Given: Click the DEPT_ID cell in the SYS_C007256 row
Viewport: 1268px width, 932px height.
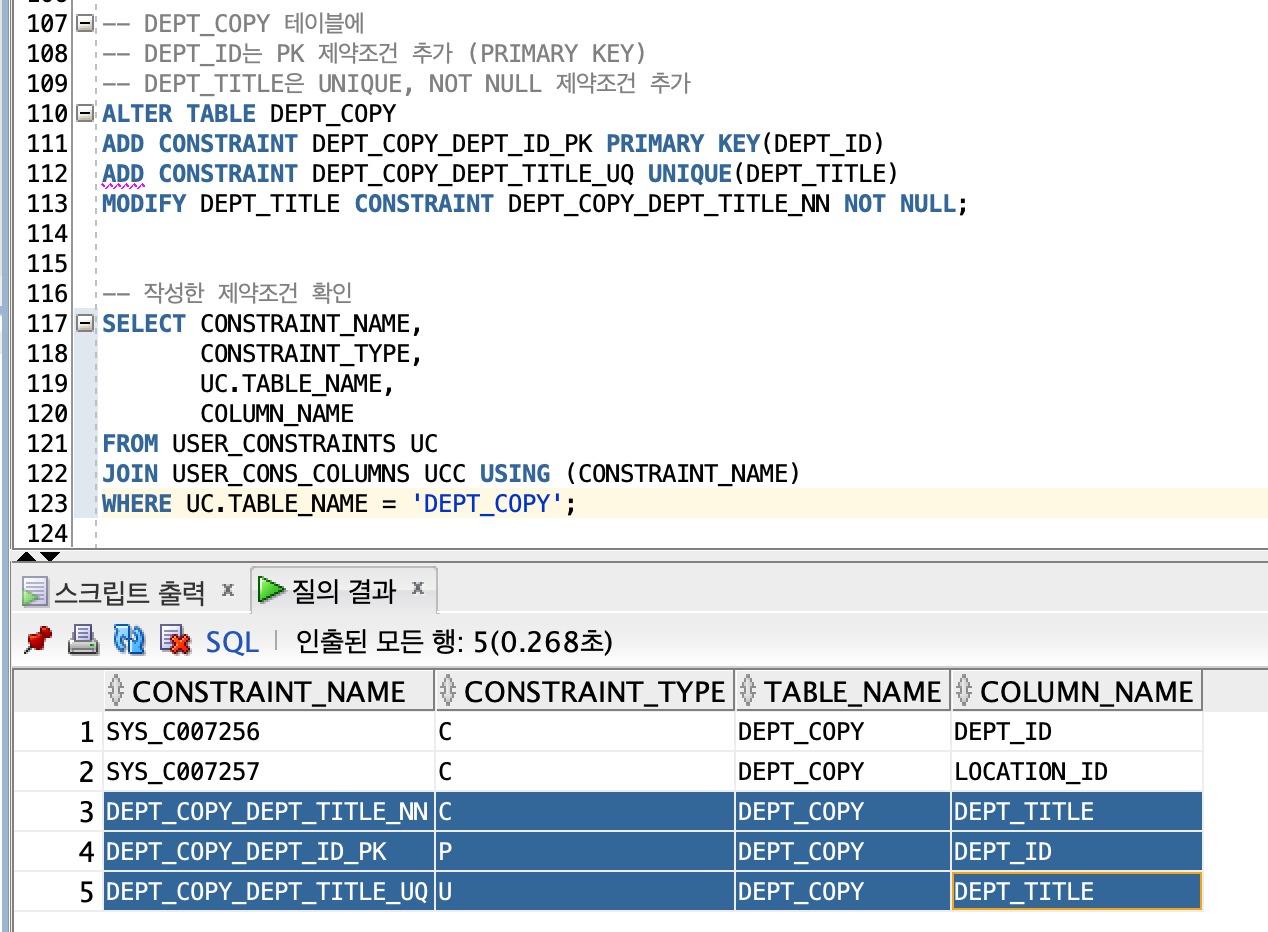Looking at the screenshot, I should point(1077,732).
